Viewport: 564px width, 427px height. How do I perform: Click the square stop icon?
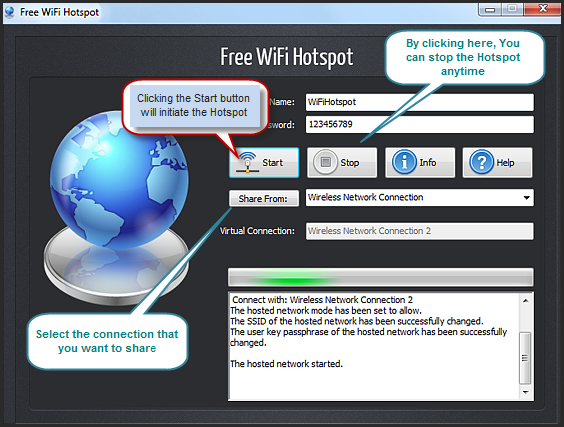tap(326, 162)
